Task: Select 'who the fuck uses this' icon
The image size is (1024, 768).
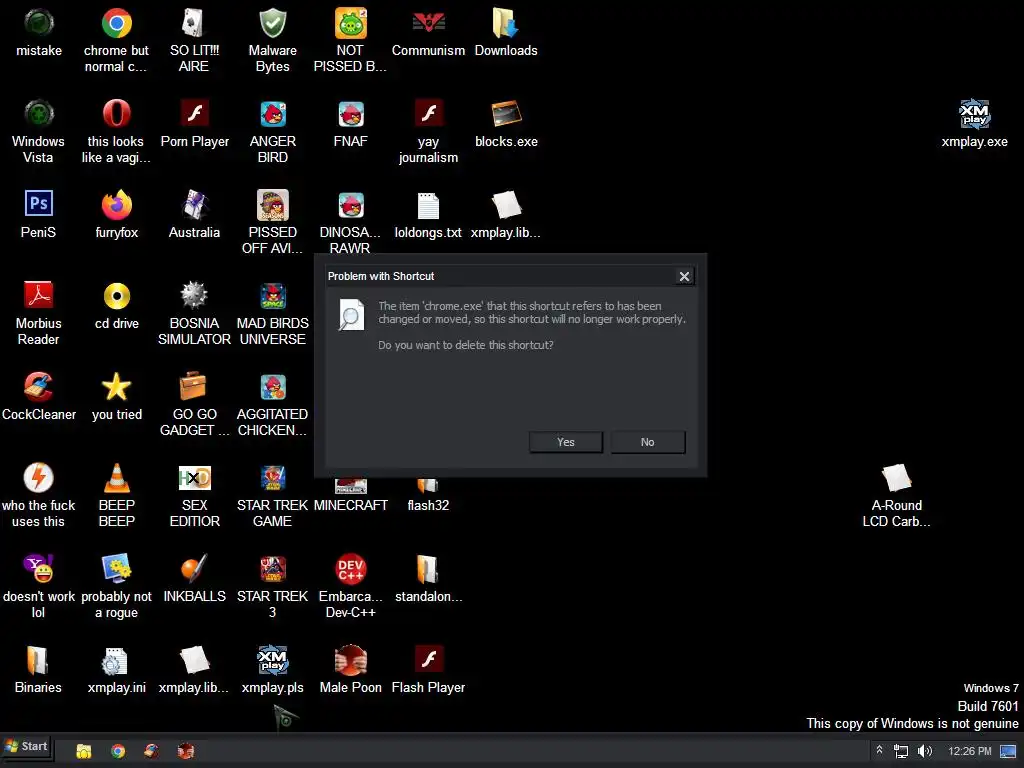Action: [39, 495]
